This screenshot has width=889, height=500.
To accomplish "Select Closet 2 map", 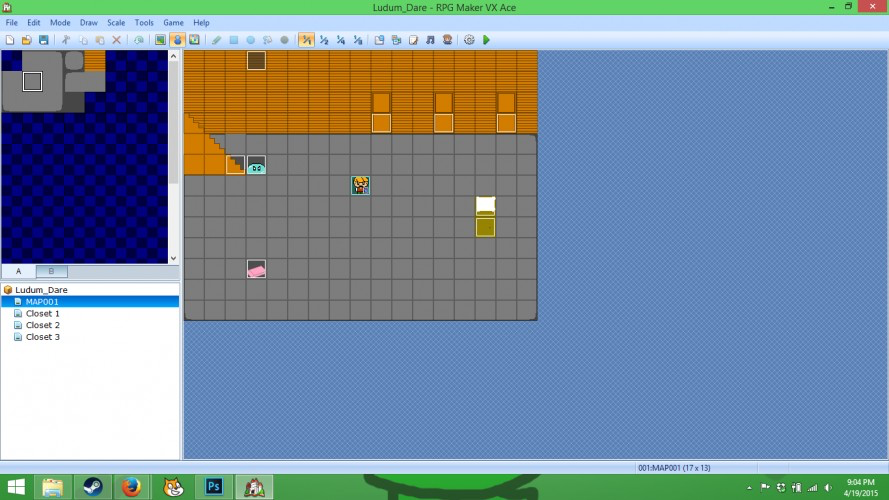I will click(43, 325).
